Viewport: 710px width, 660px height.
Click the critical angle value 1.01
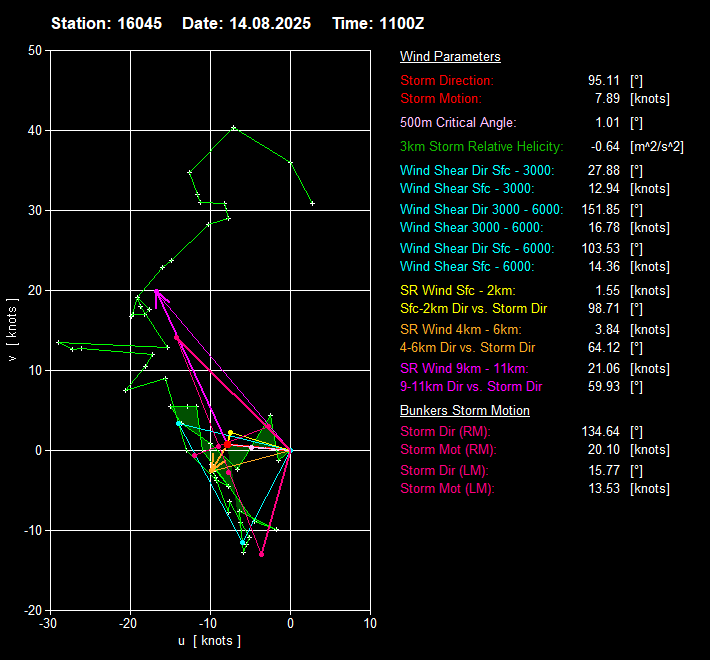607,123
